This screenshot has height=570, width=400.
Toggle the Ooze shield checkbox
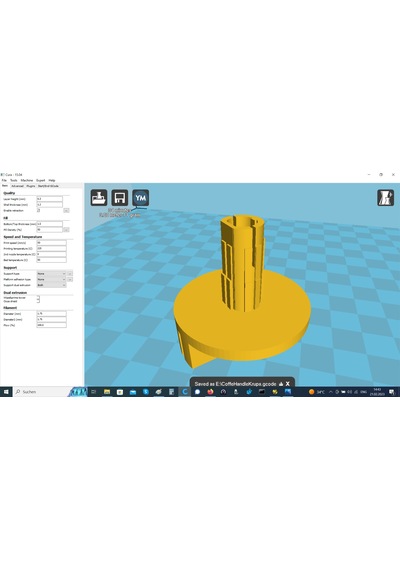coord(38,301)
